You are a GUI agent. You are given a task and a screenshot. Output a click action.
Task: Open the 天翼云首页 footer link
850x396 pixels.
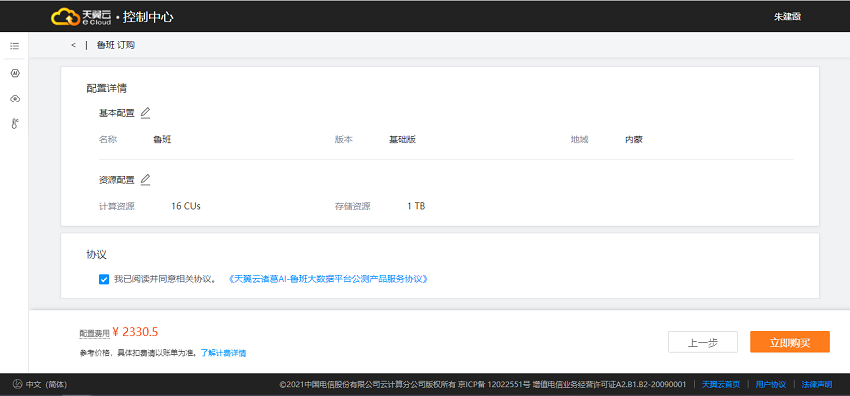pos(721,385)
